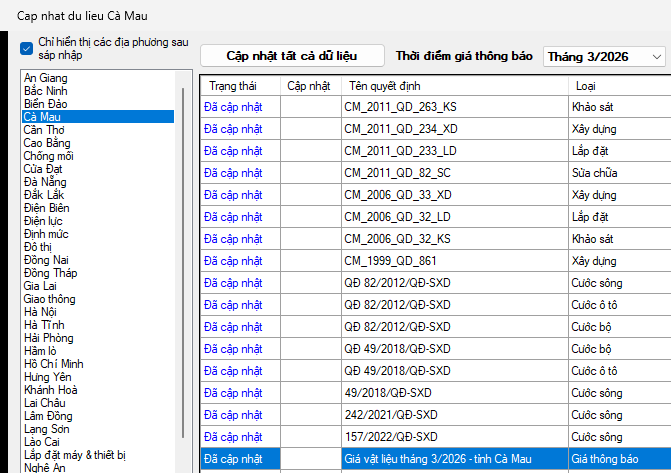Click the Loại column header
Screen dimensions: 671x473
click(x=586, y=86)
